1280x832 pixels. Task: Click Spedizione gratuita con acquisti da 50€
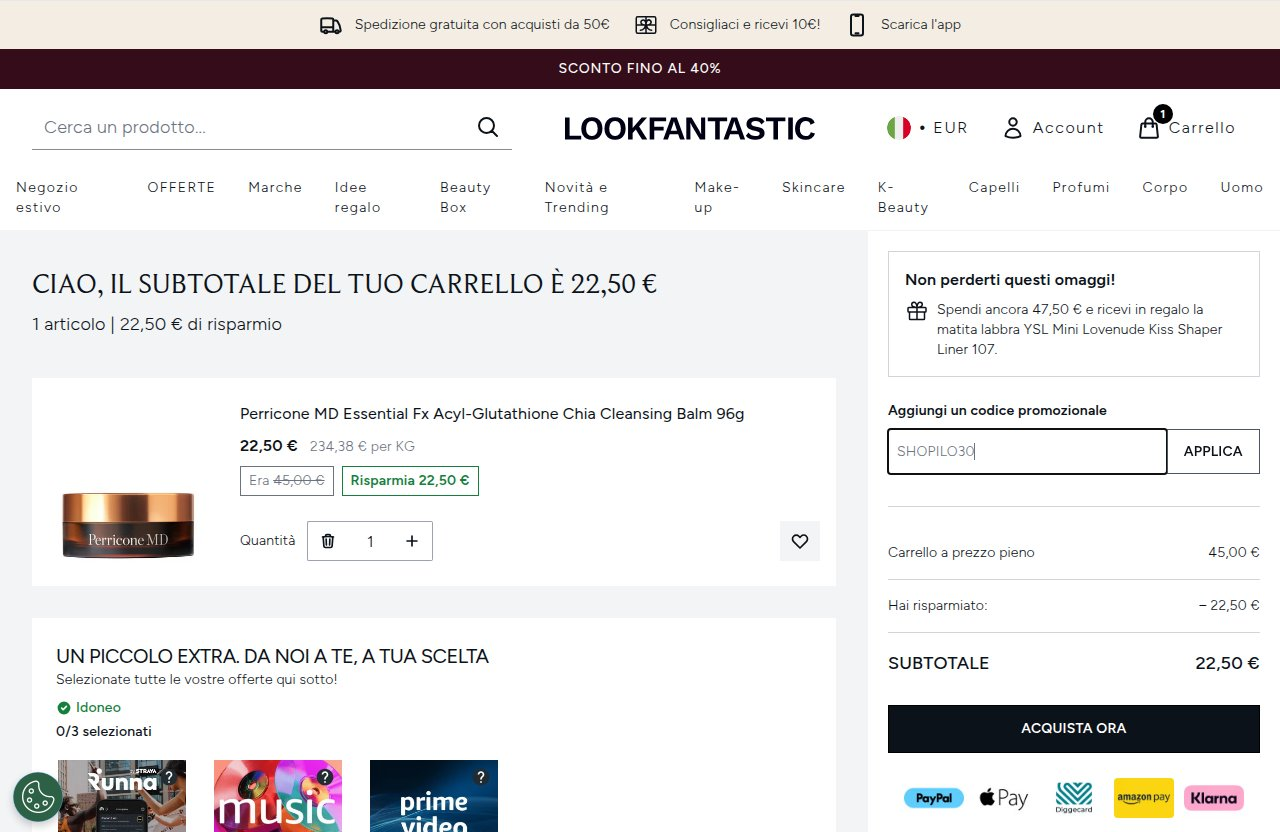click(x=482, y=25)
